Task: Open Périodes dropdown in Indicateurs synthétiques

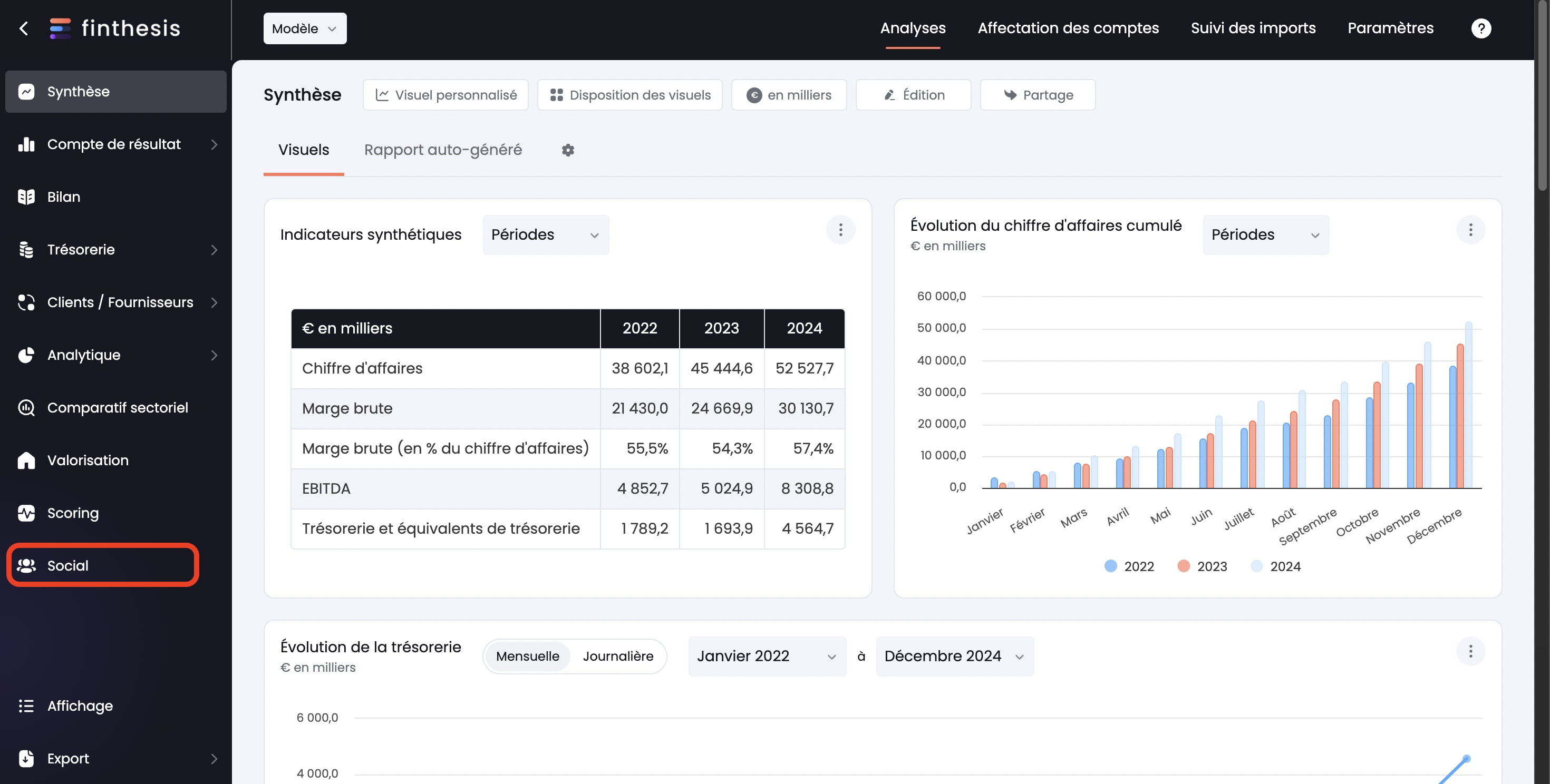Action: [545, 234]
